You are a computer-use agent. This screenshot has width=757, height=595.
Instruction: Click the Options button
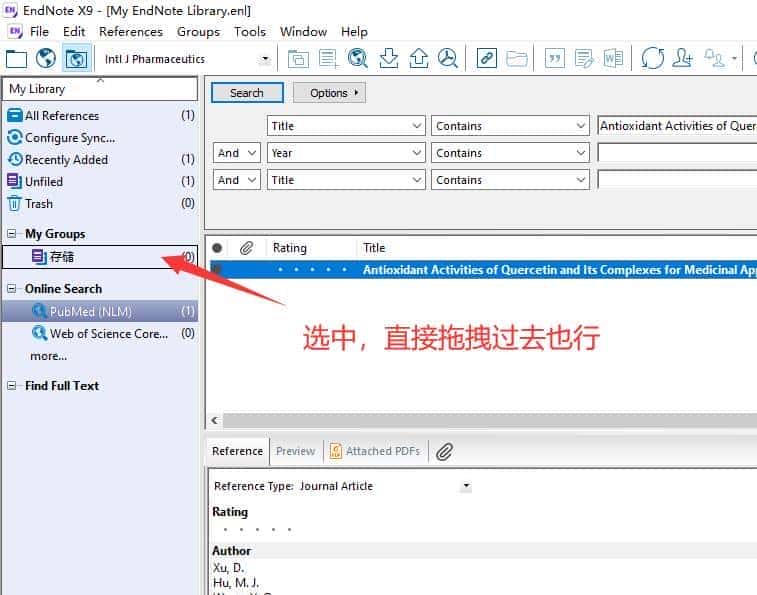tap(330, 93)
